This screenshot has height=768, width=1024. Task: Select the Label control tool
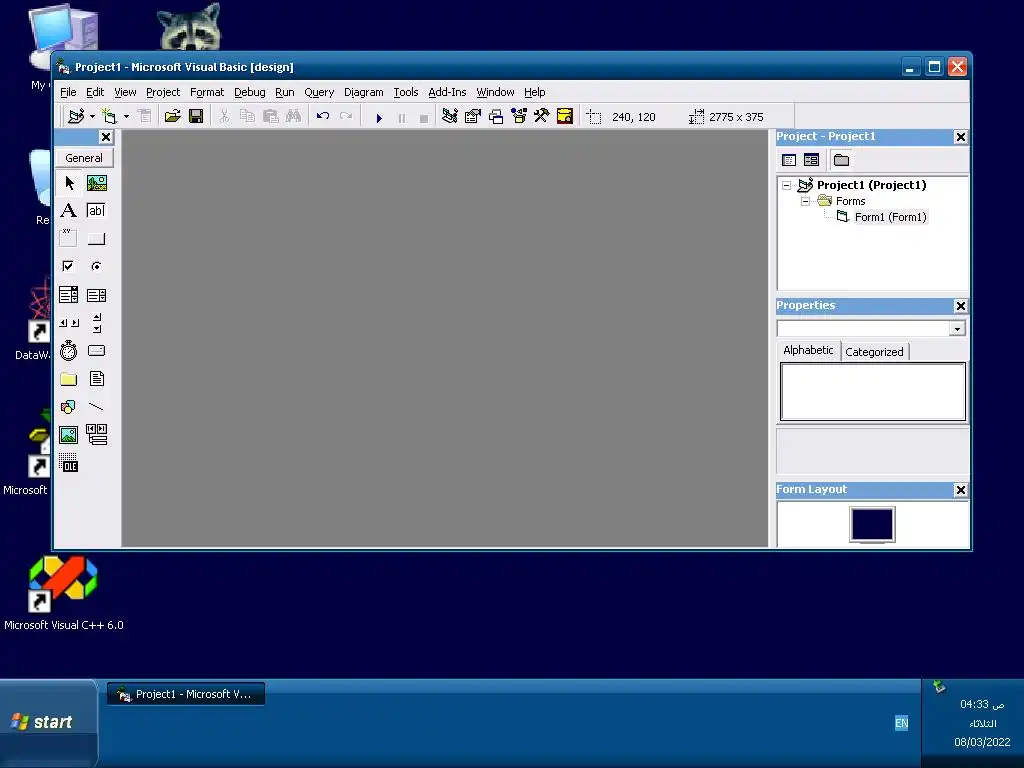point(69,211)
